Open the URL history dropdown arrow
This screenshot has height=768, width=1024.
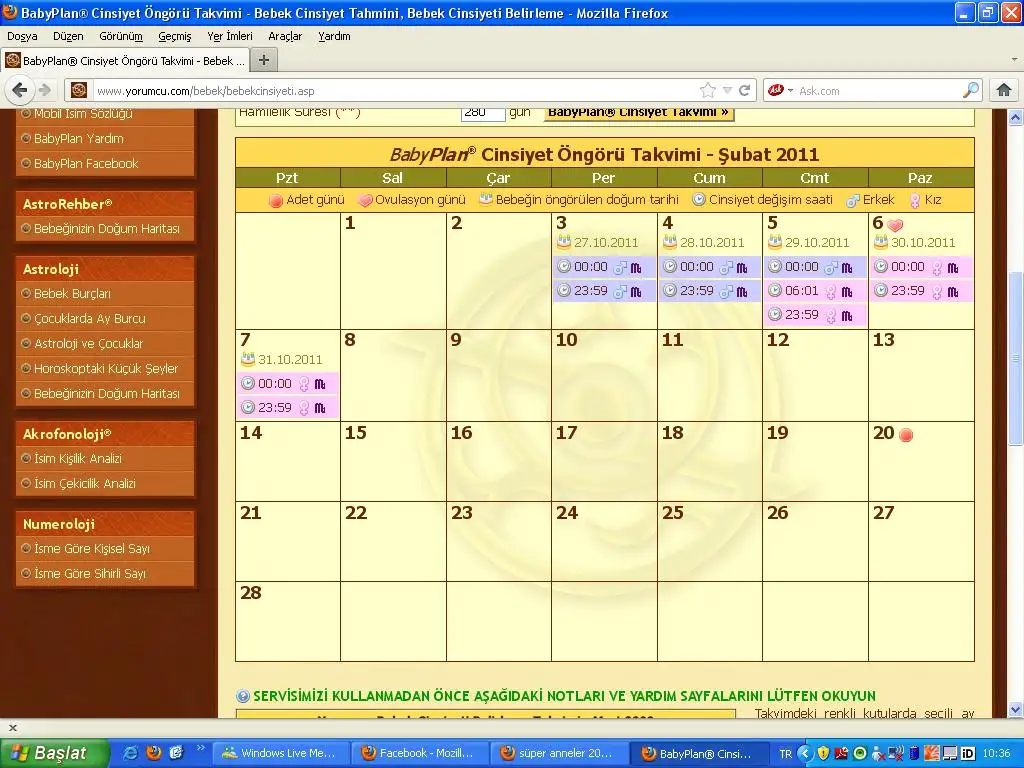click(x=727, y=91)
